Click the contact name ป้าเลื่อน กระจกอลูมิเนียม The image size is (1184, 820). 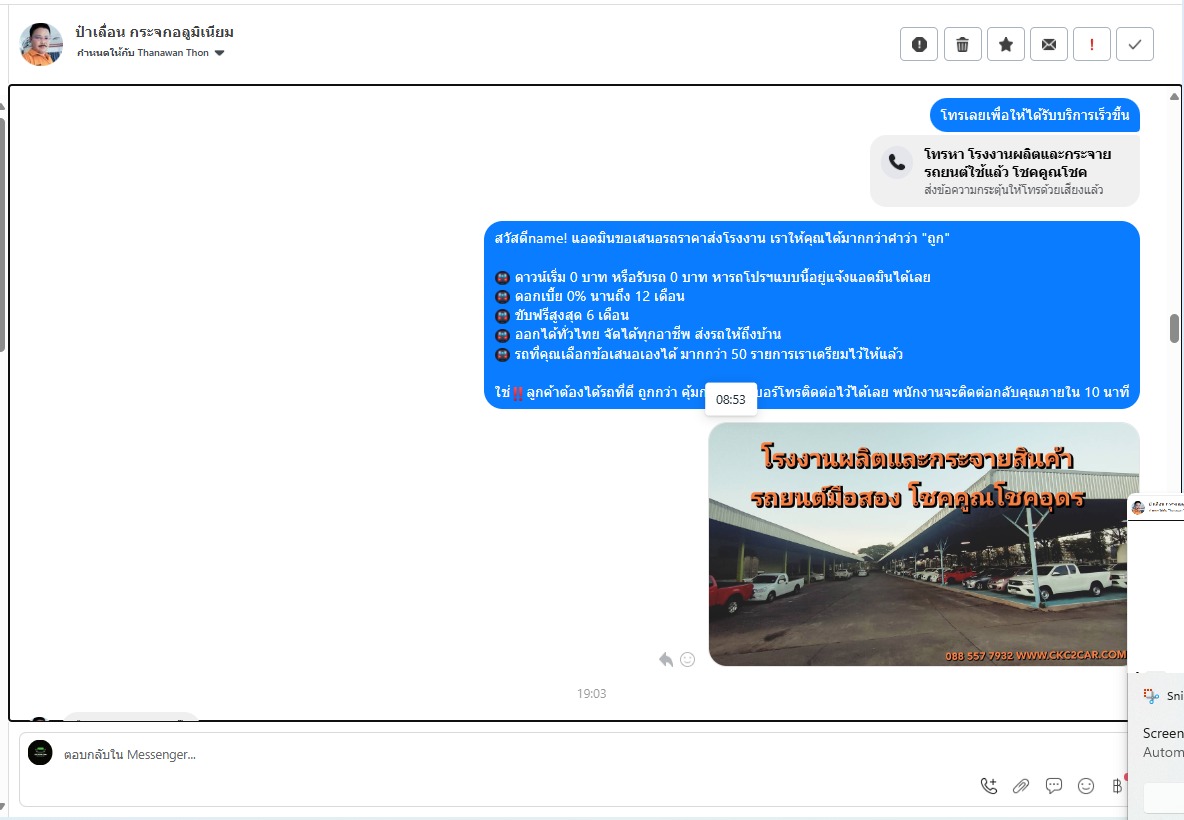(155, 32)
